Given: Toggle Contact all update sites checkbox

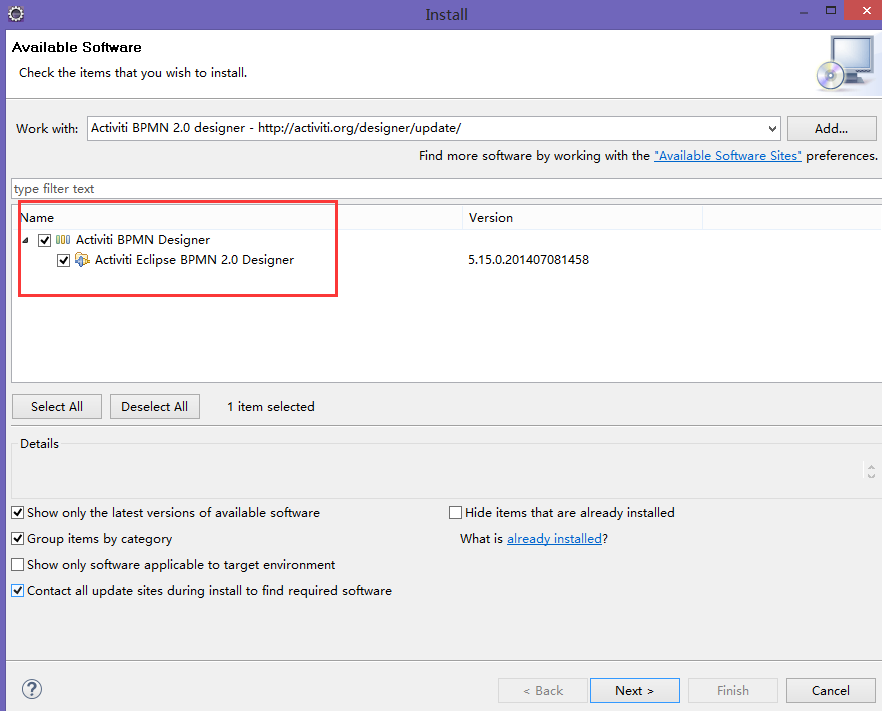Looking at the screenshot, I should 18,591.
